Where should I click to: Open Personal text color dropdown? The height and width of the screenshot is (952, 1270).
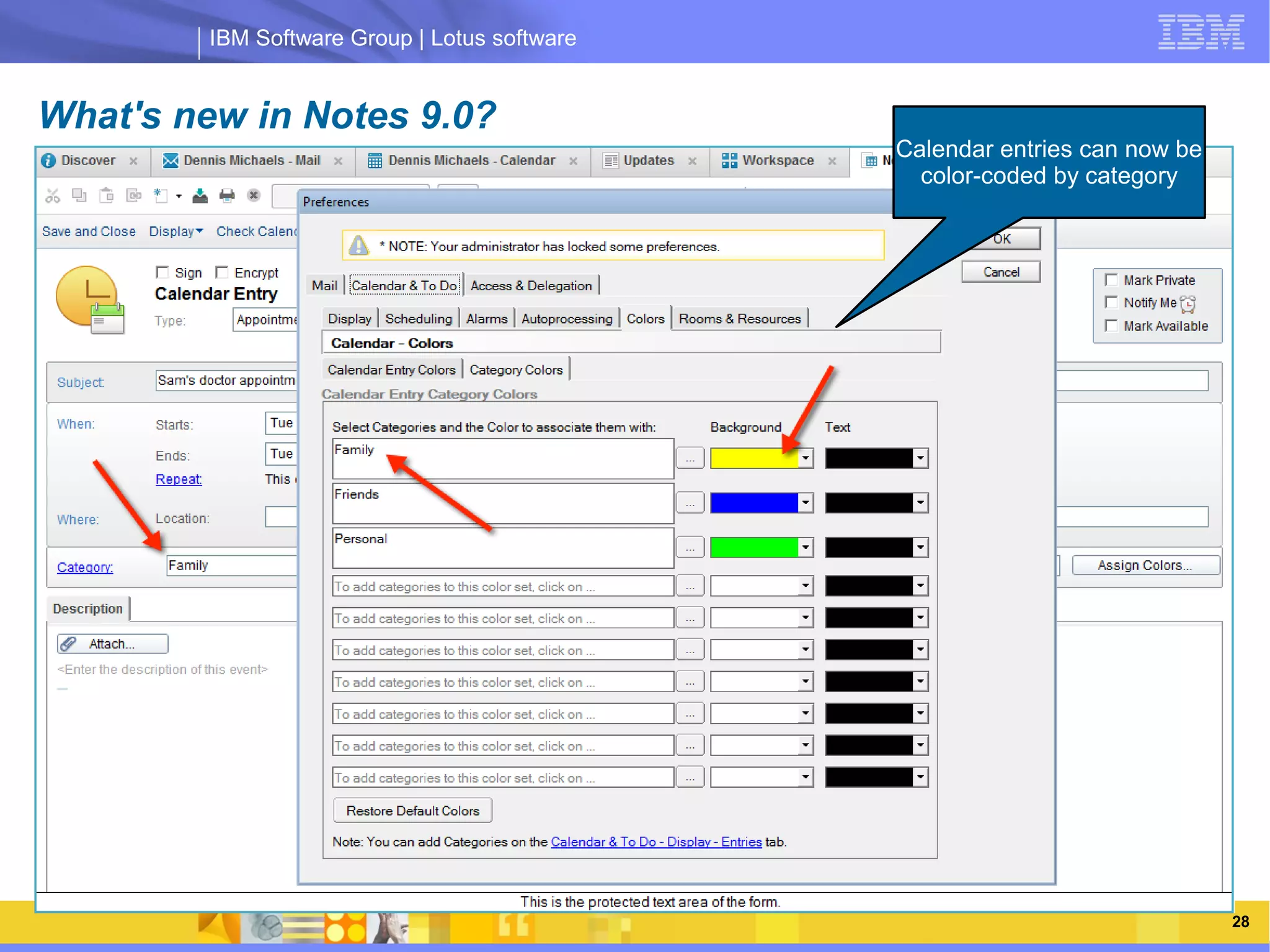tap(920, 548)
